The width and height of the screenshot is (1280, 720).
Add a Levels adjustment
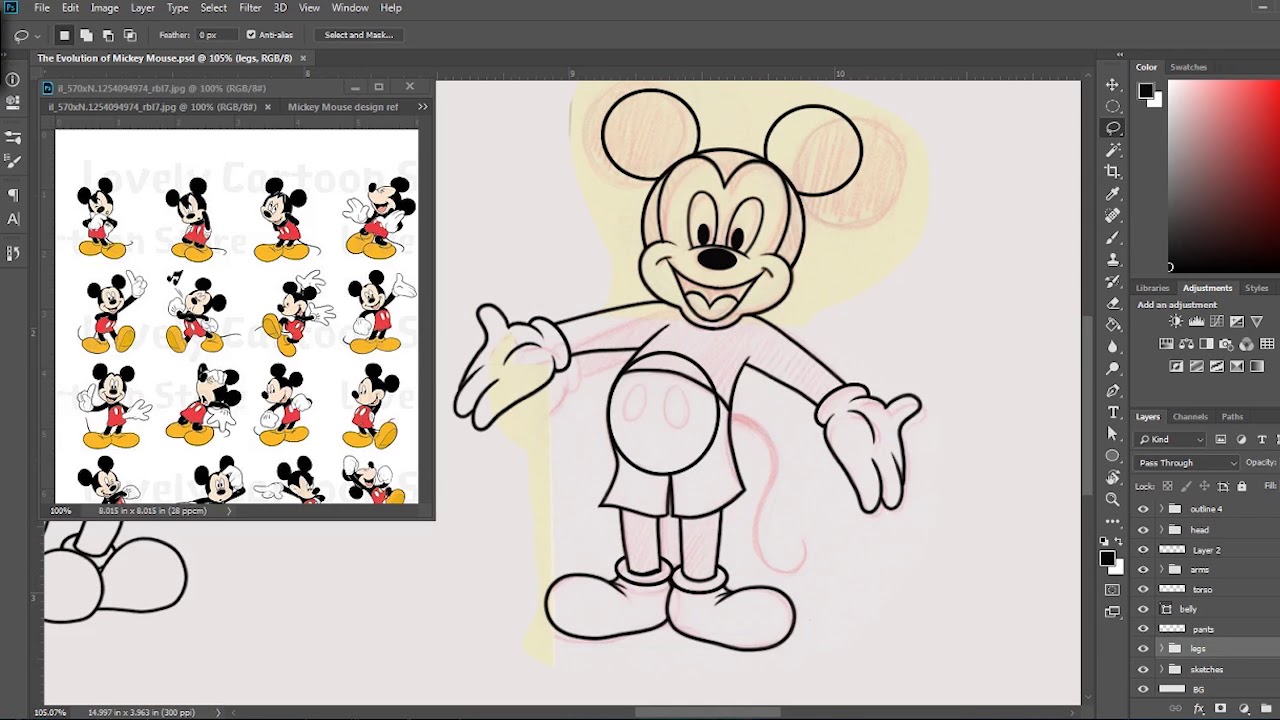click(1196, 322)
